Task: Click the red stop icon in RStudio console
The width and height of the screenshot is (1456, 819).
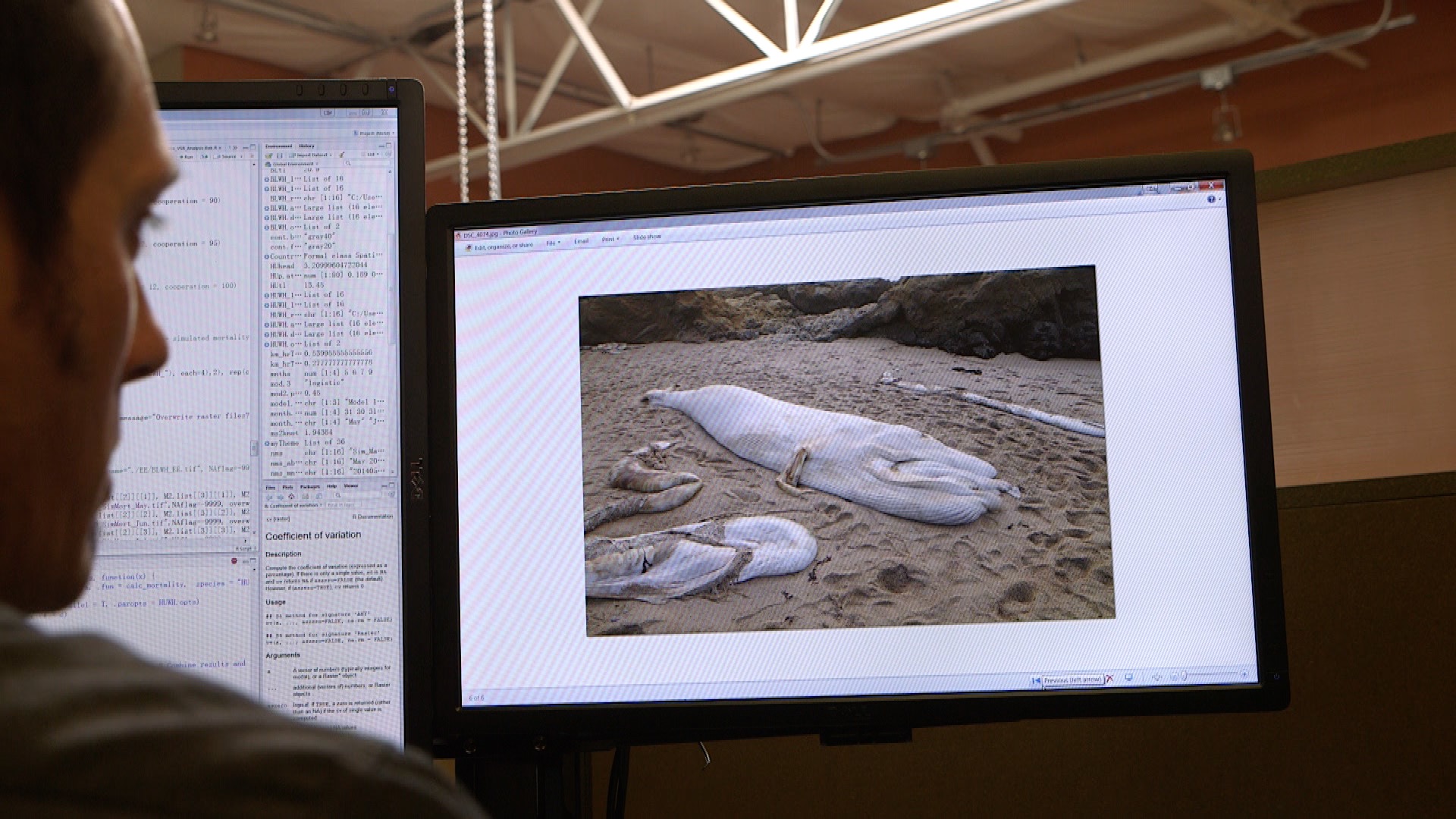Action: pyautogui.click(x=234, y=561)
